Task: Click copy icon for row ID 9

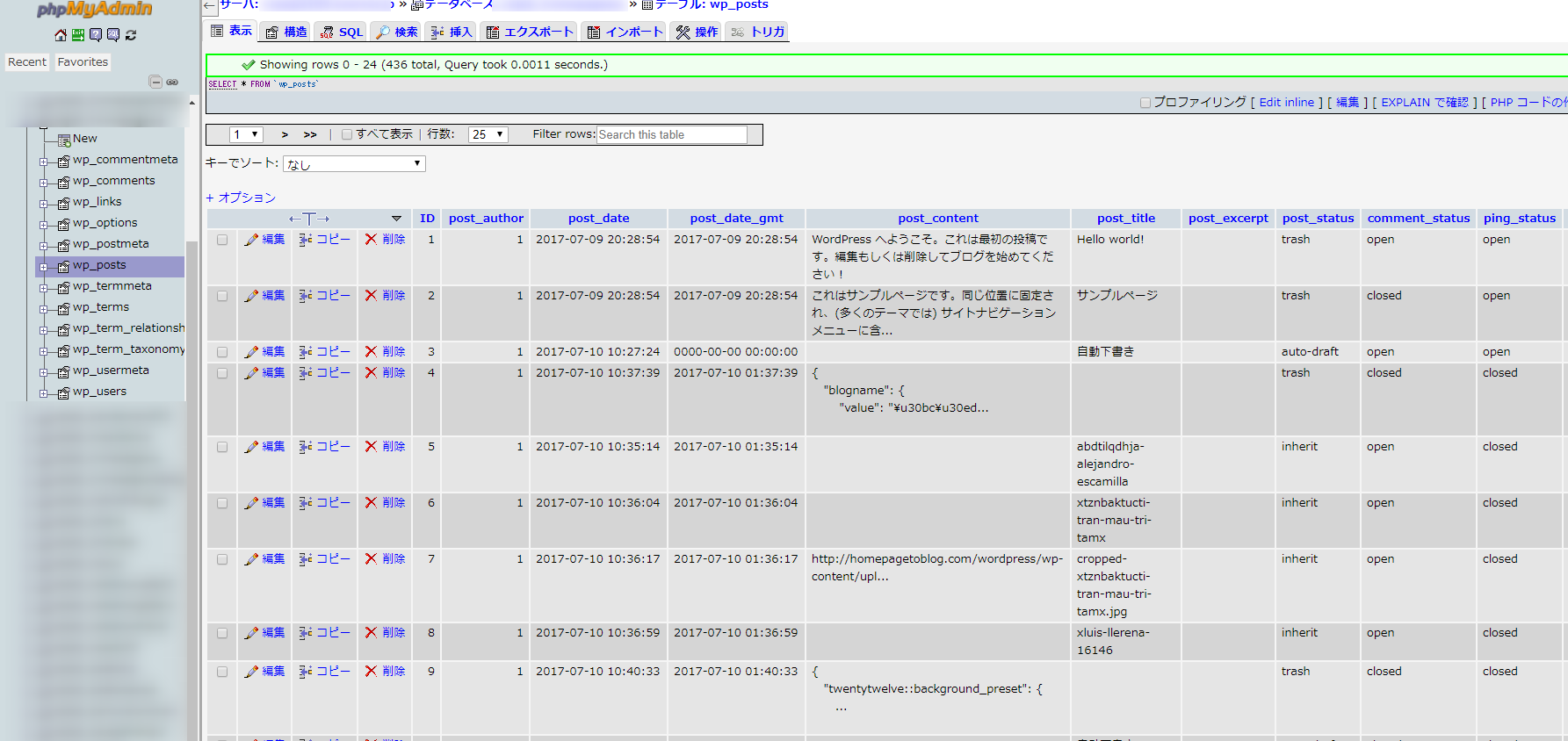Action: [306, 672]
